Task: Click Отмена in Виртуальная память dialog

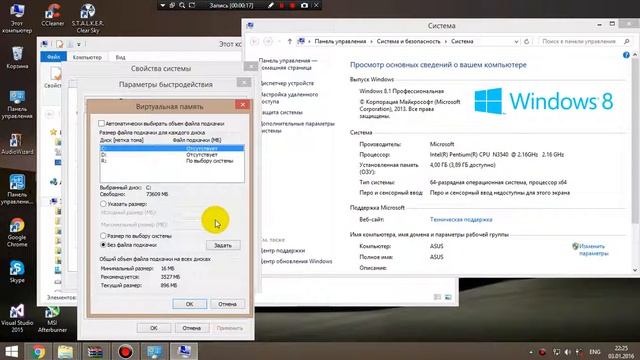Action: coord(227,304)
